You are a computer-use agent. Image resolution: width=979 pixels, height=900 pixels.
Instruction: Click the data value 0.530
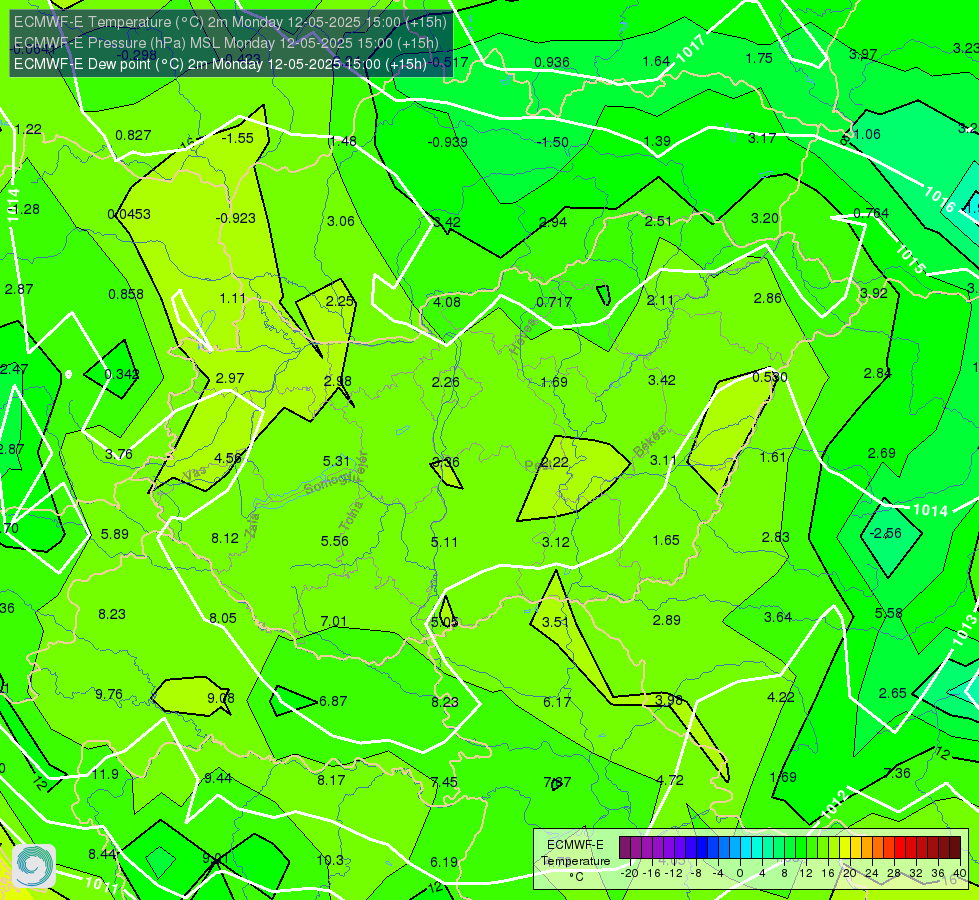770,377
